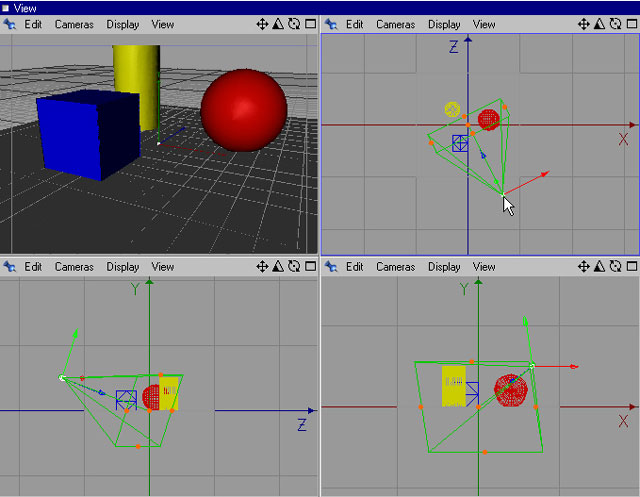Open Edit menu in top XZ viewport
640x497 pixels.
[354, 24]
